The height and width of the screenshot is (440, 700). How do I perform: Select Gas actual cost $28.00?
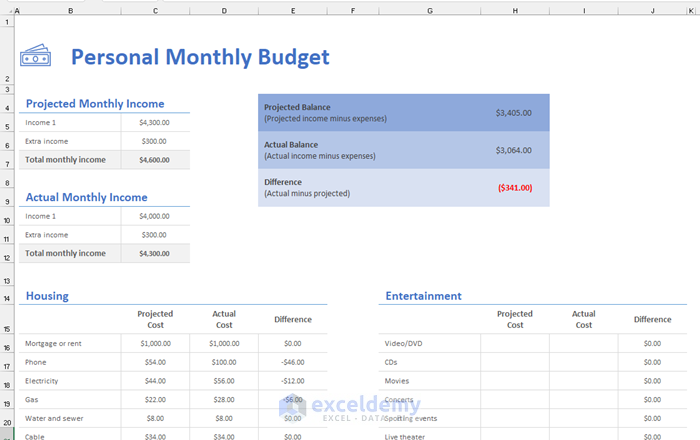(x=224, y=400)
